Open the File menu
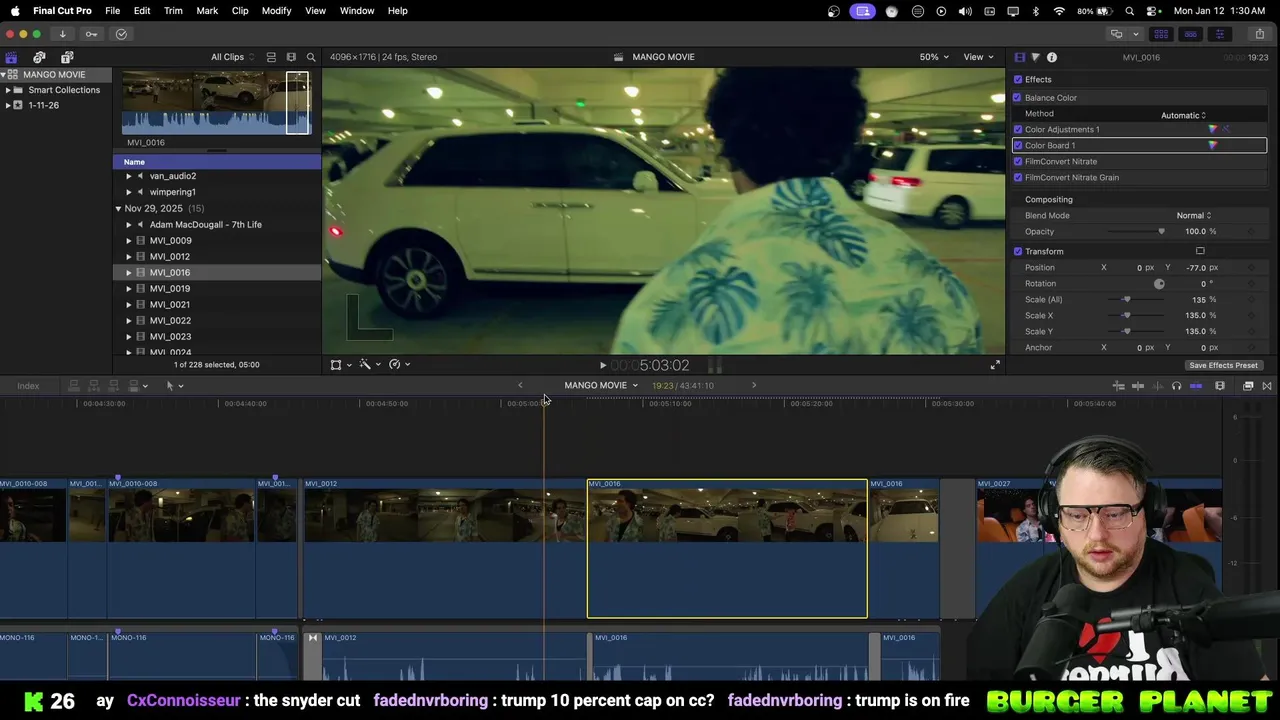The image size is (1280, 720). tap(112, 11)
